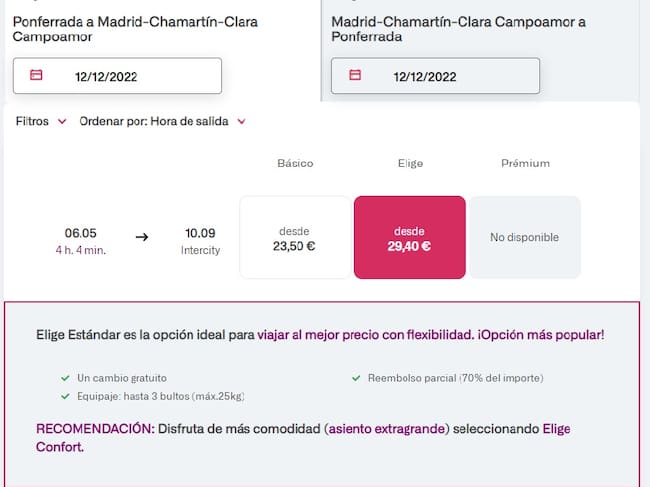Click the Elige column header
Image resolution: width=650 pixels, height=487 pixels.
coord(410,163)
